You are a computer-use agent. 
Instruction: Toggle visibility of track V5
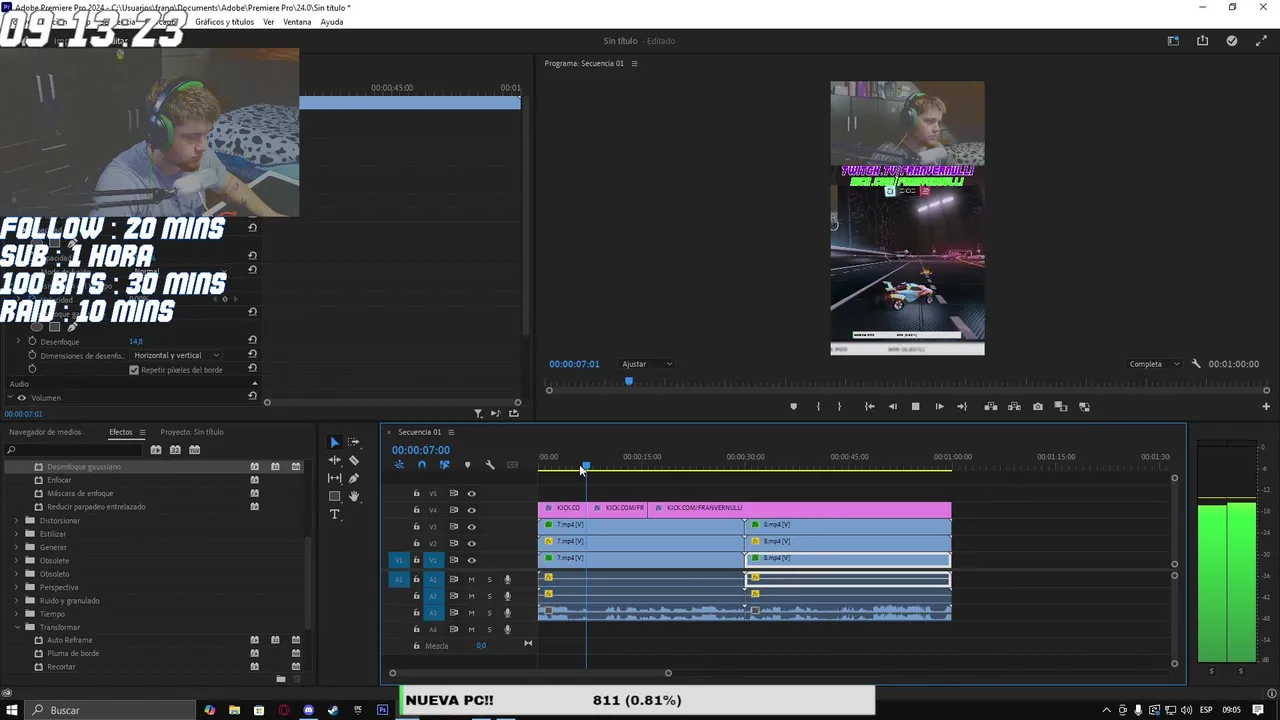(472, 493)
